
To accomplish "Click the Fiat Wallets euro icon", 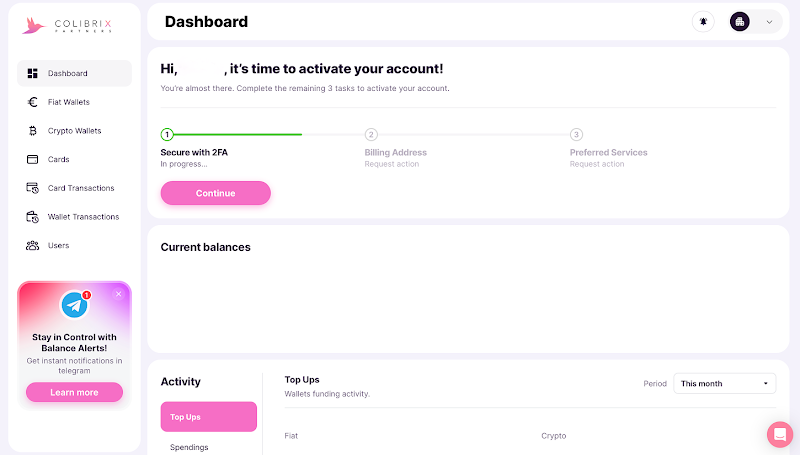I will point(33,102).
